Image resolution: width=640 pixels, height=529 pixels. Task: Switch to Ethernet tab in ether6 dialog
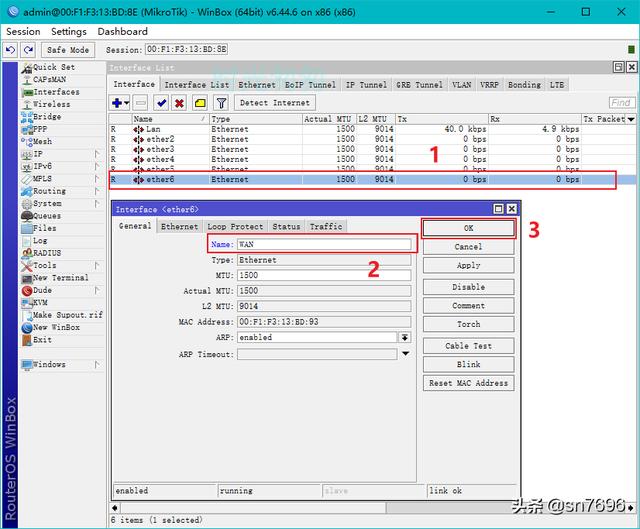point(179,227)
